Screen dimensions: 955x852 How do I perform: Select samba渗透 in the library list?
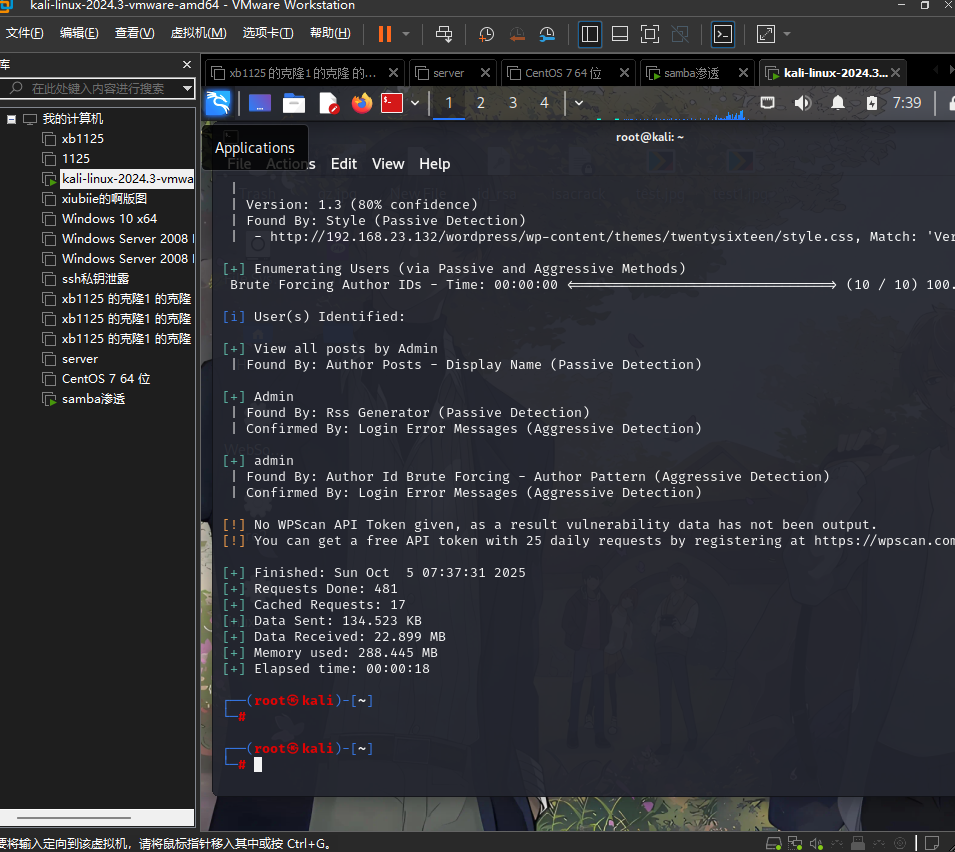pyautogui.click(x=93, y=399)
